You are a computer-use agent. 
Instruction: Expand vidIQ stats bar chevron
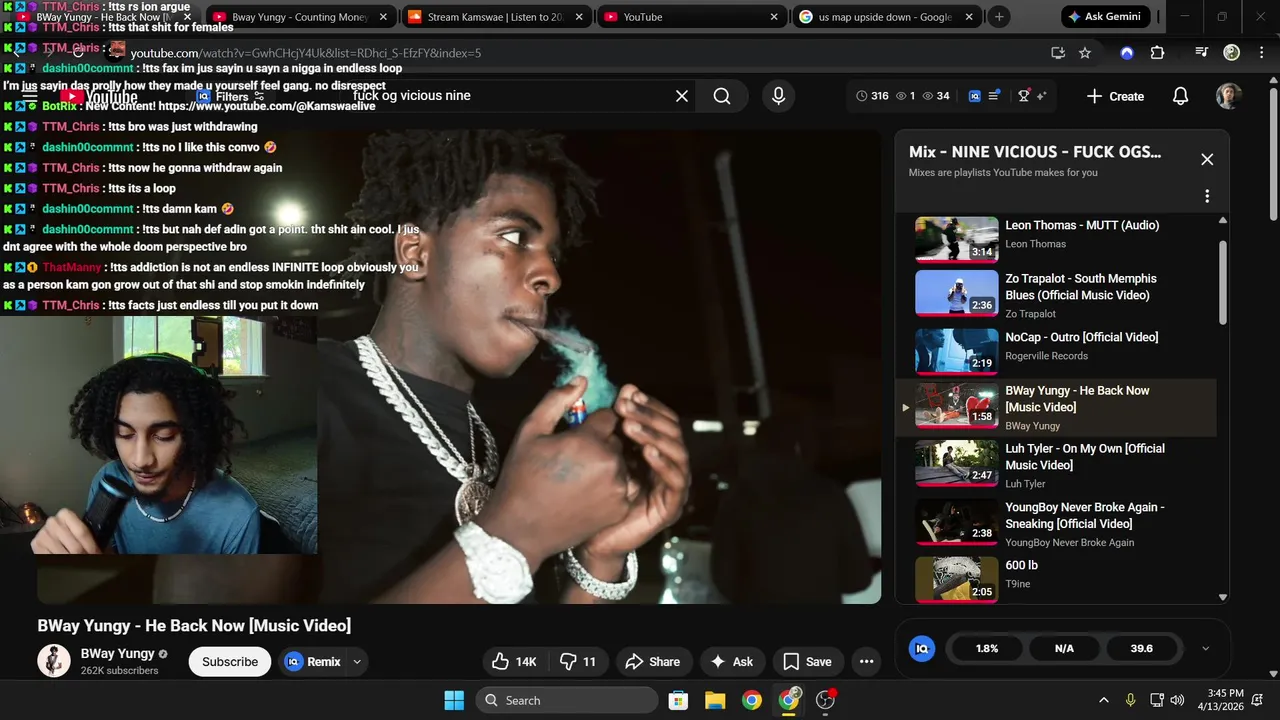pyautogui.click(x=1205, y=648)
